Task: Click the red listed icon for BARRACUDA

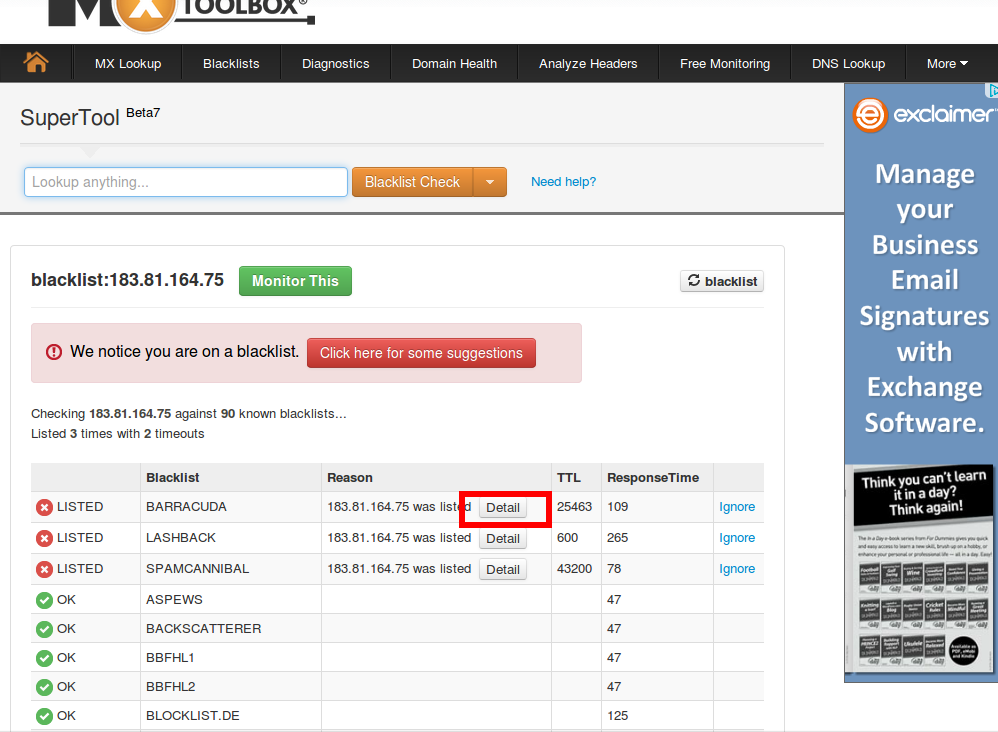Action: (x=45, y=507)
